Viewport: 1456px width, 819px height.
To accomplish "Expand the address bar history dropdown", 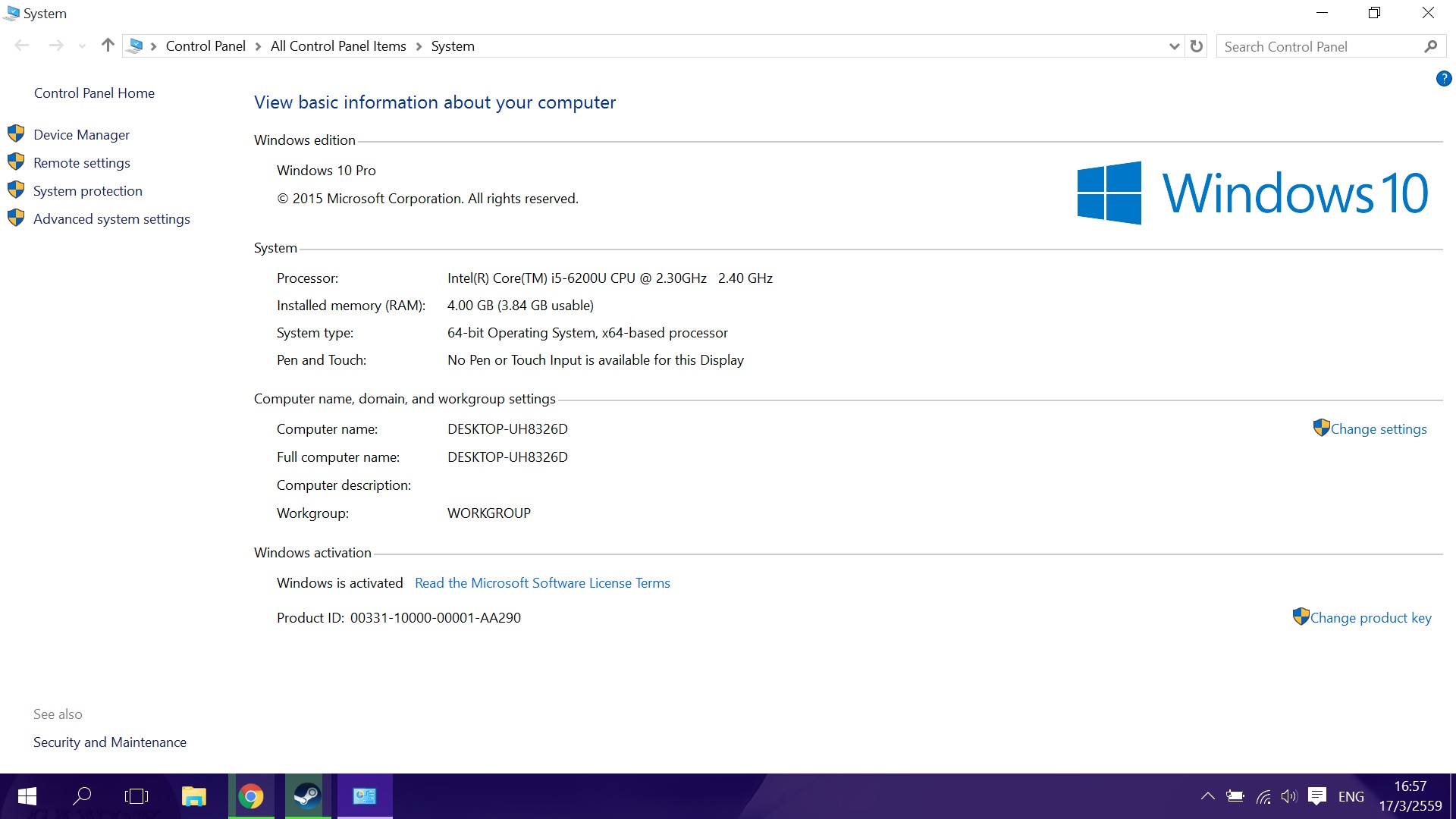I will (x=1174, y=46).
